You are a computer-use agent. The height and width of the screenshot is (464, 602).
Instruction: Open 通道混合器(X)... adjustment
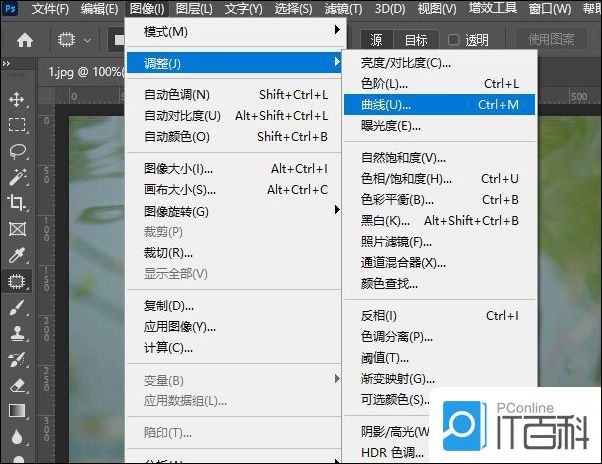439,263
